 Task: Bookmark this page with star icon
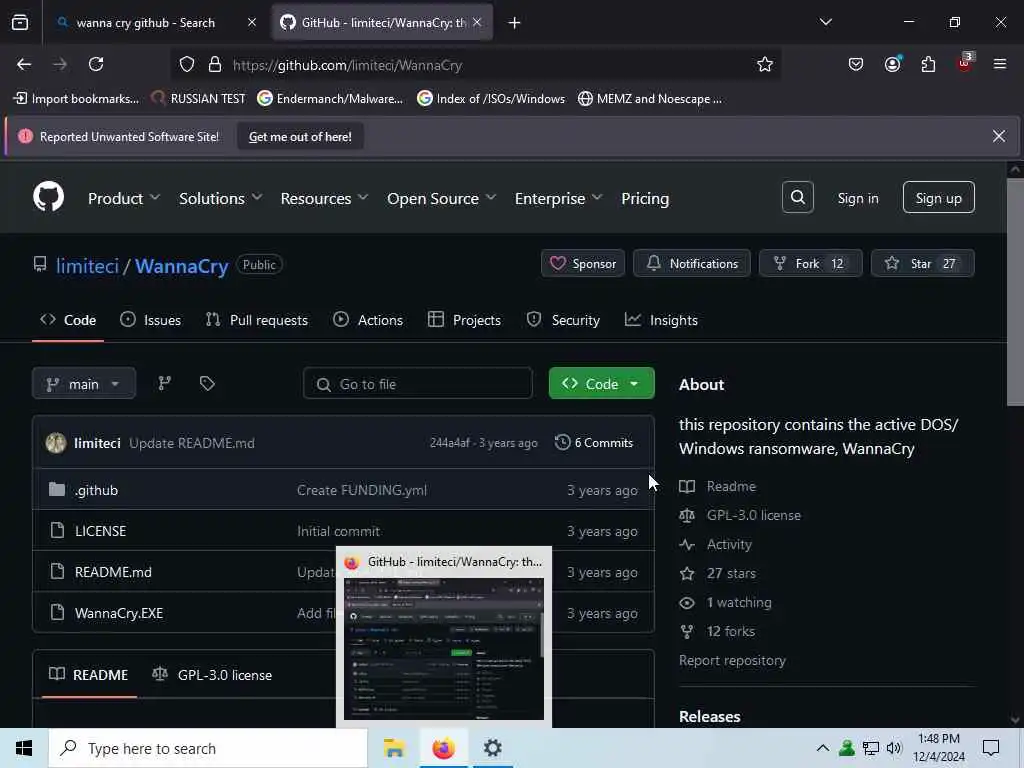click(x=765, y=64)
